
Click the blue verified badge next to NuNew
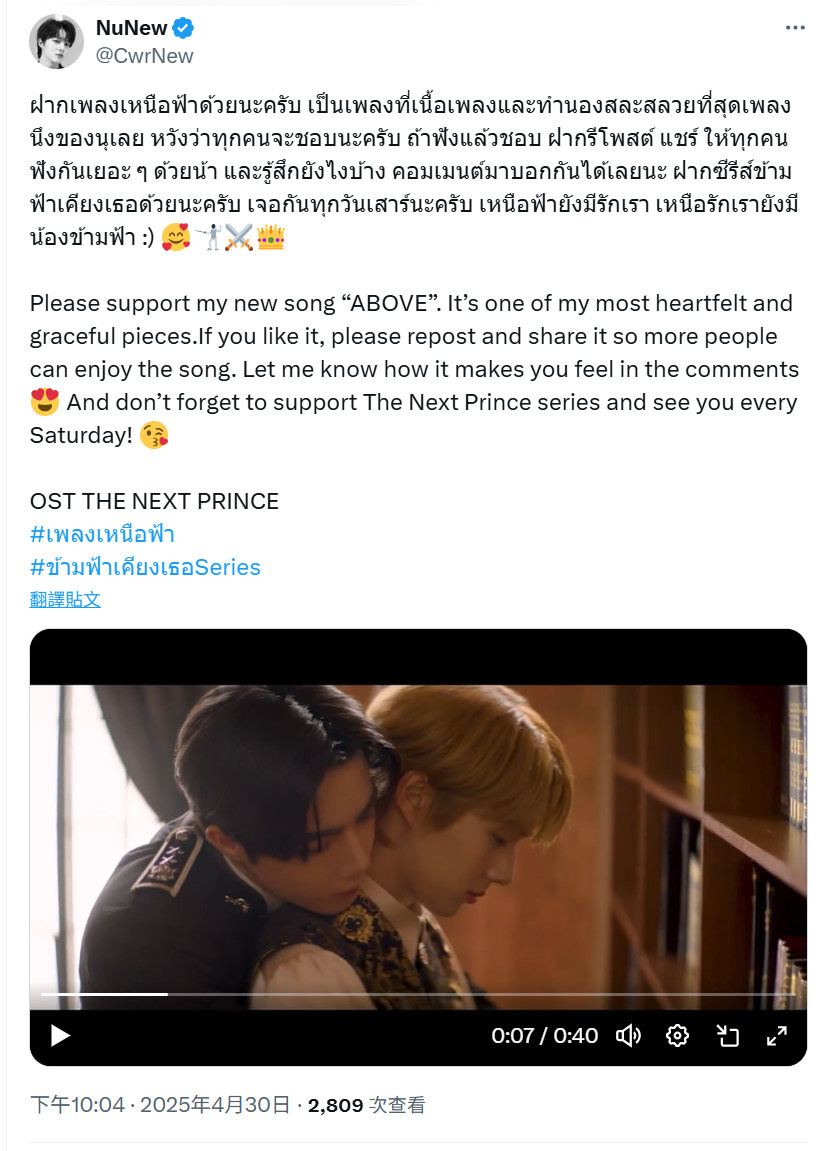coord(183,28)
